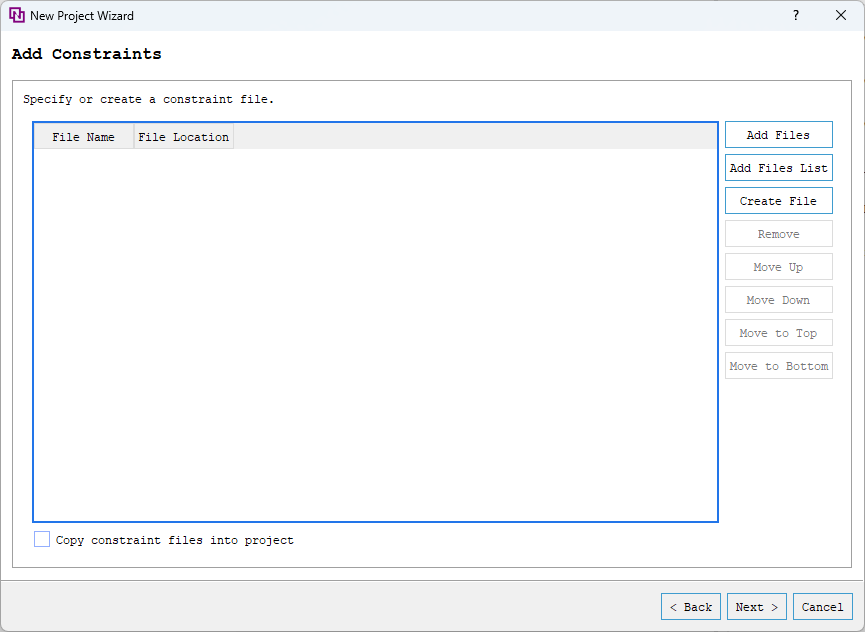This screenshot has width=865, height=632.
Task: Click the Add Files button
Action: [x=778, y=134]
